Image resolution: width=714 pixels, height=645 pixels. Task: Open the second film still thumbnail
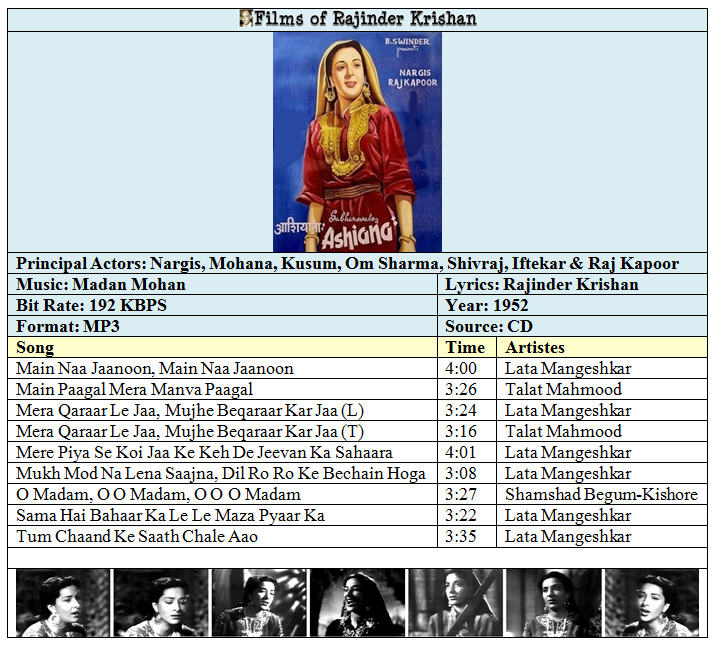(x=161, y=602)
